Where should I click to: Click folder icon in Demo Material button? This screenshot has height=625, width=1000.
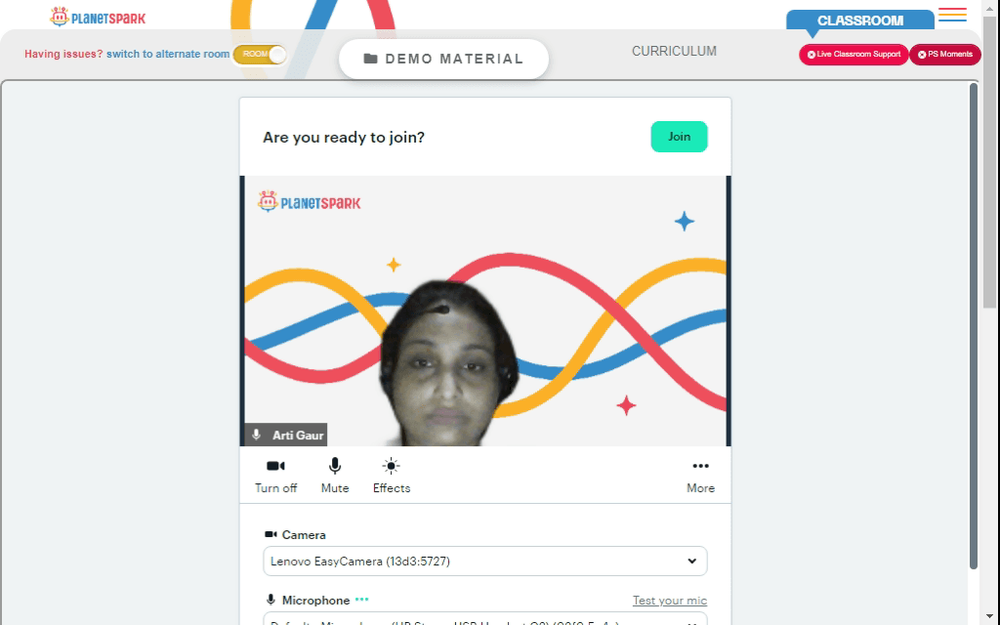pos(370,59)
